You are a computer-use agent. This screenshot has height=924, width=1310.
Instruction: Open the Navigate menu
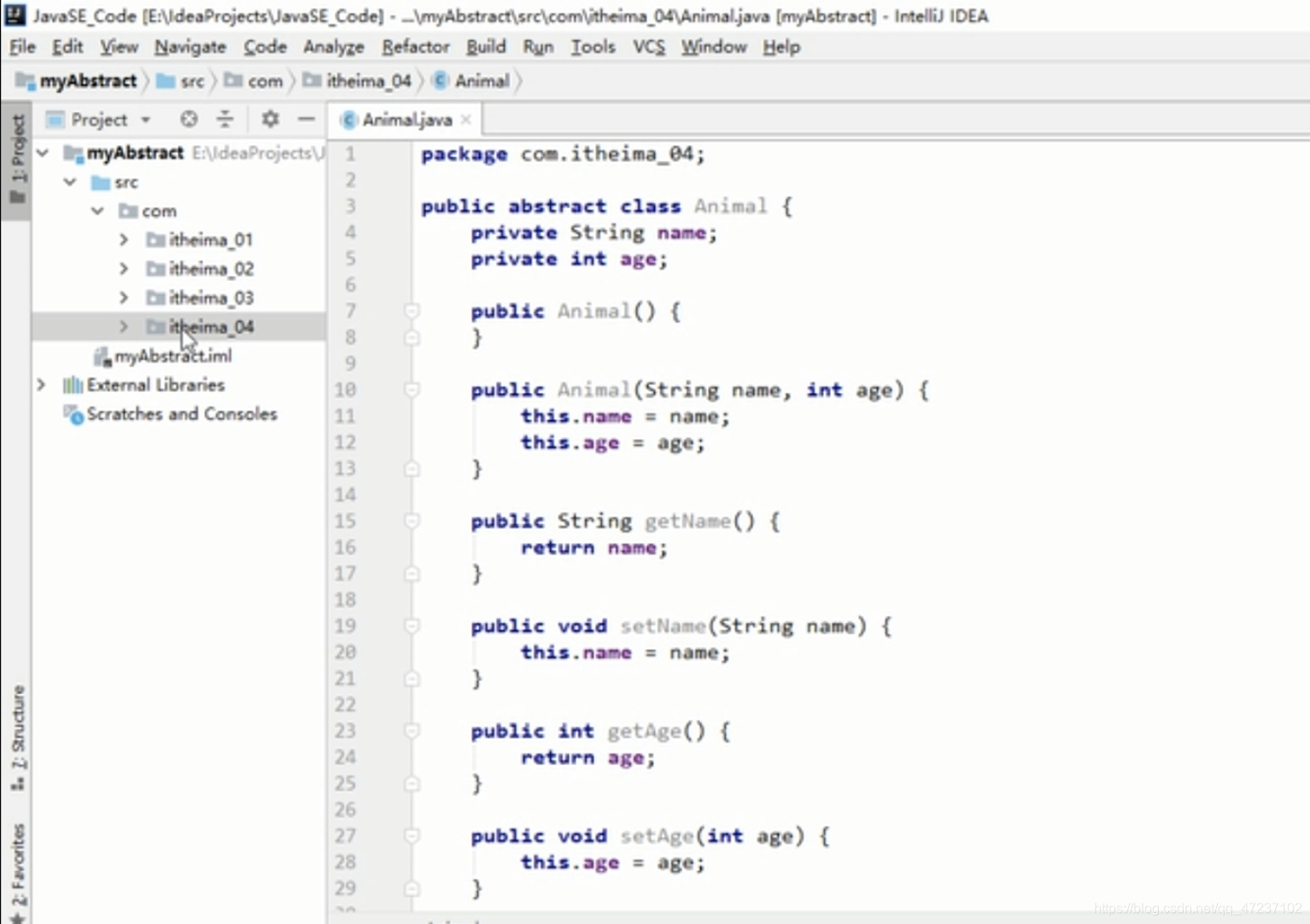point(190,47)
